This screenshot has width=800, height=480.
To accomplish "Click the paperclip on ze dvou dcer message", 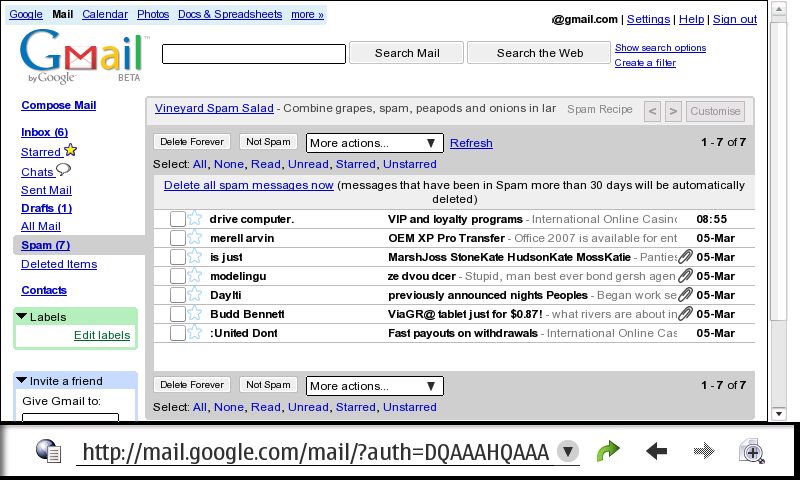I will point(685,275).
